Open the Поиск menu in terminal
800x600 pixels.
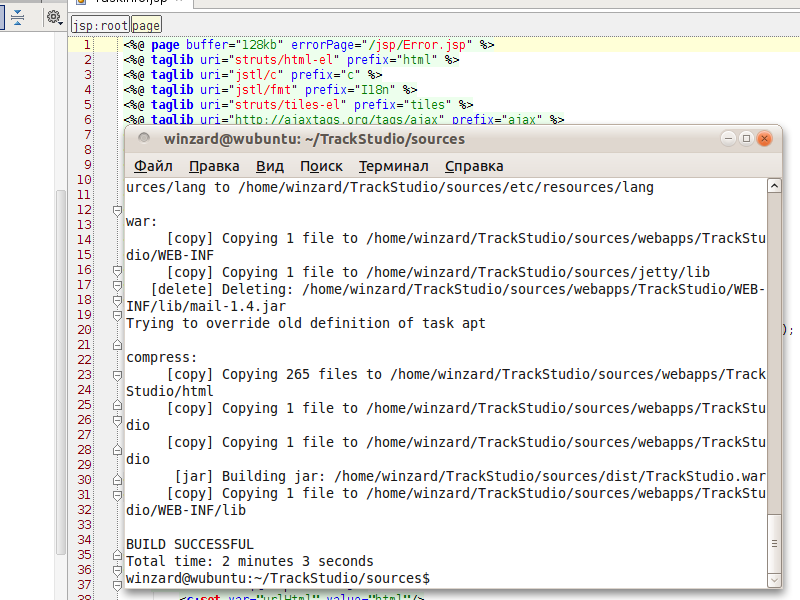pyautogui.click(x=321, y=166)
